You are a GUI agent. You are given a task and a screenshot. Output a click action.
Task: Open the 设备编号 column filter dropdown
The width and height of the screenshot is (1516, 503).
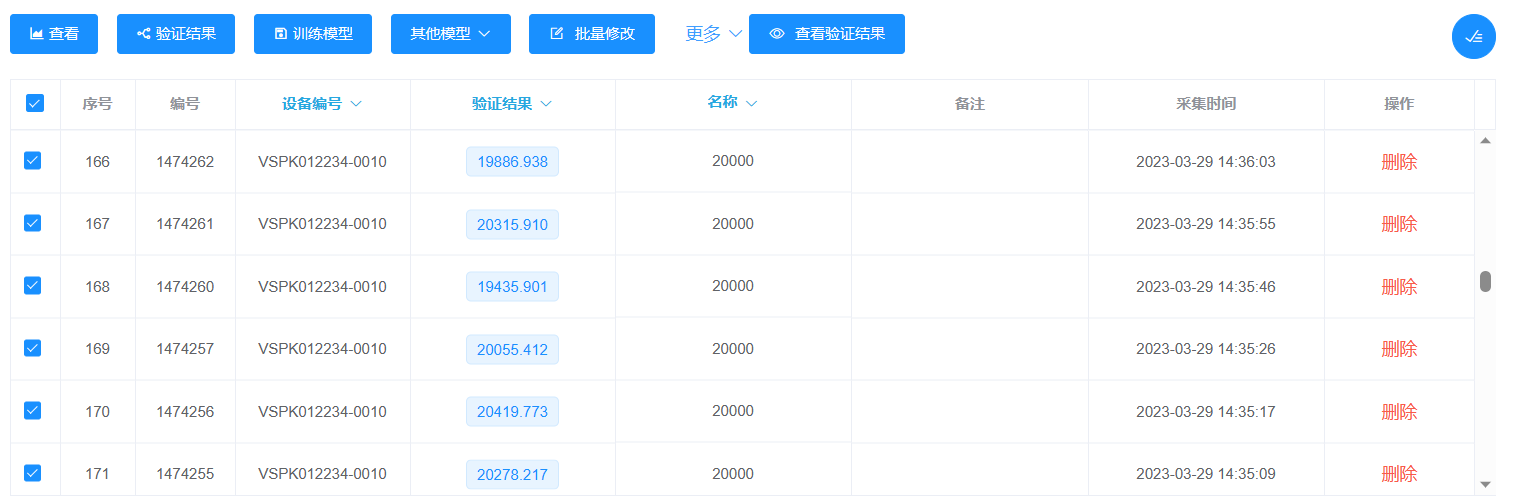pos(321,104)
